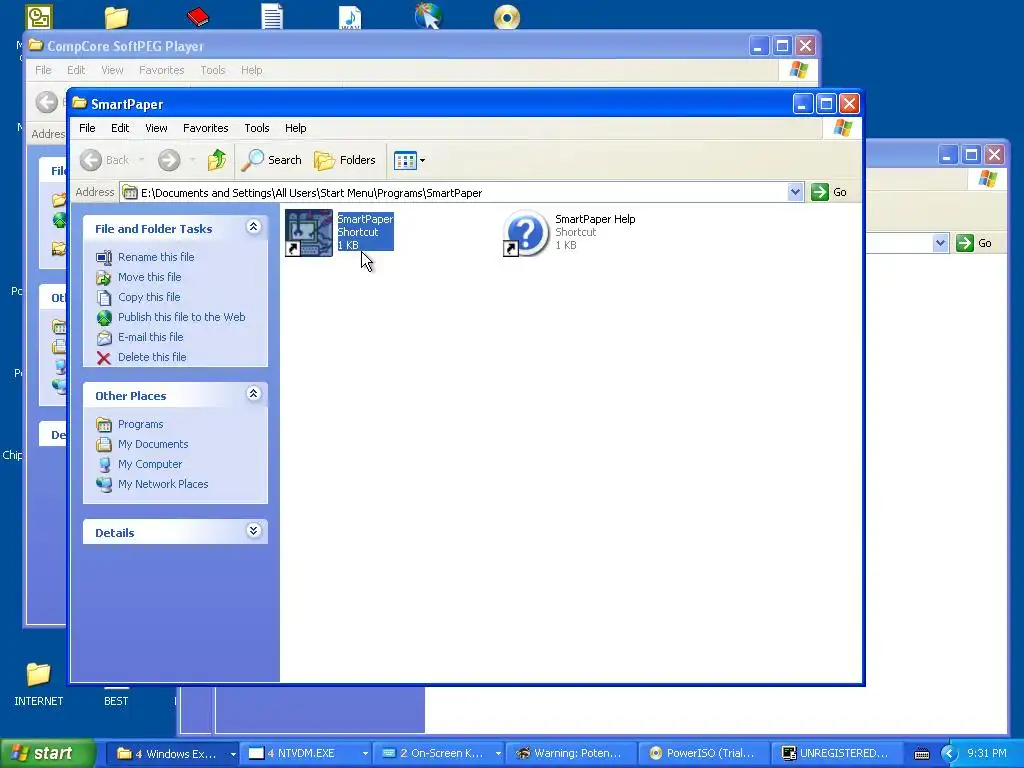Click the My Documents icon in Other Places
1024x768 pixels.
click(104, 445)
